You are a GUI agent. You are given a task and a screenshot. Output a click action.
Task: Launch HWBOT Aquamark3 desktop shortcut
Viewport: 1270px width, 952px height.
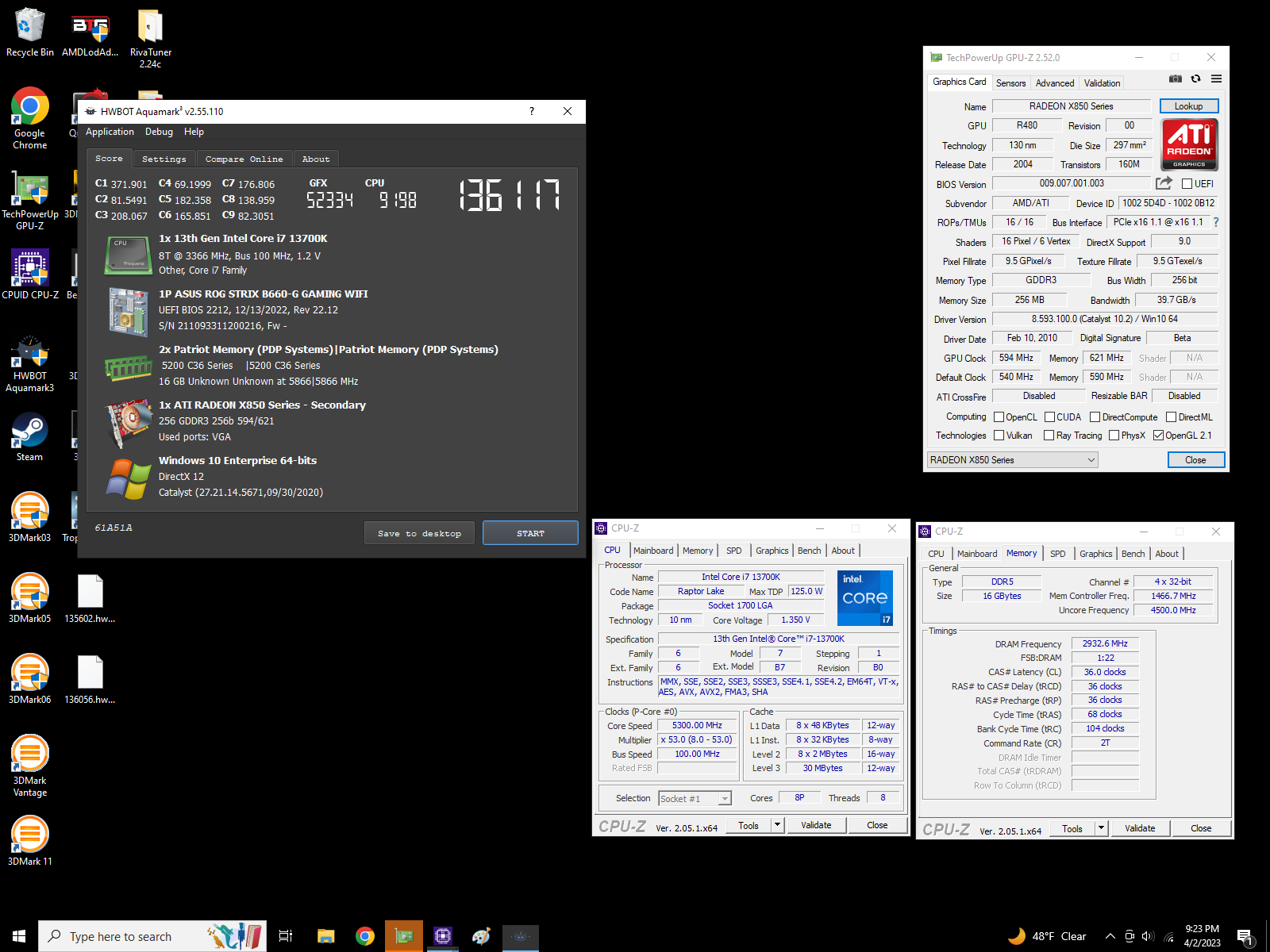pos(29,363)
